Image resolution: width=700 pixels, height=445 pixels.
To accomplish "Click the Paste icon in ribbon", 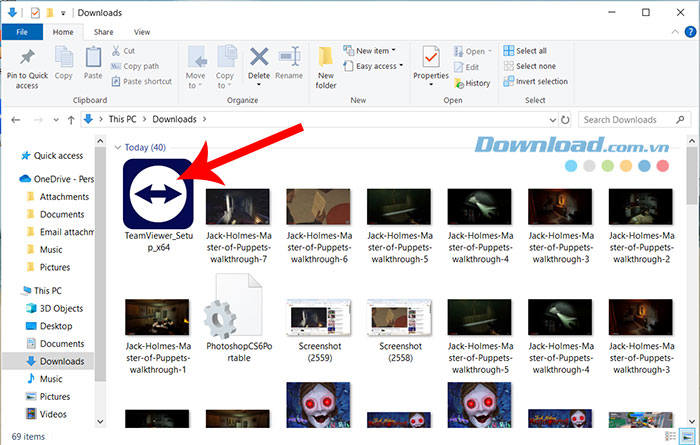I will 93,60.
